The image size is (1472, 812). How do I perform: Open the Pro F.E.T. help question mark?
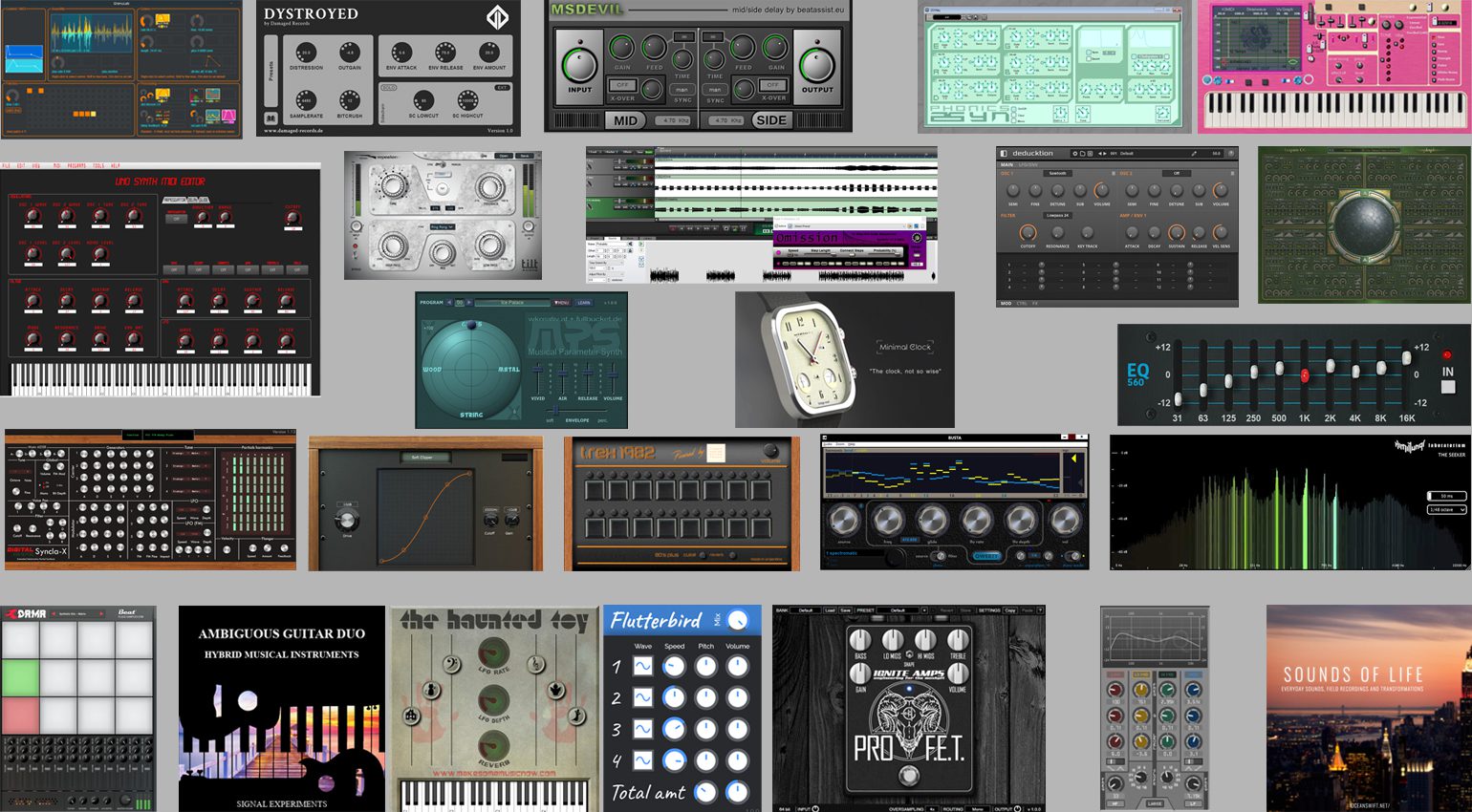click(1040, 610)
